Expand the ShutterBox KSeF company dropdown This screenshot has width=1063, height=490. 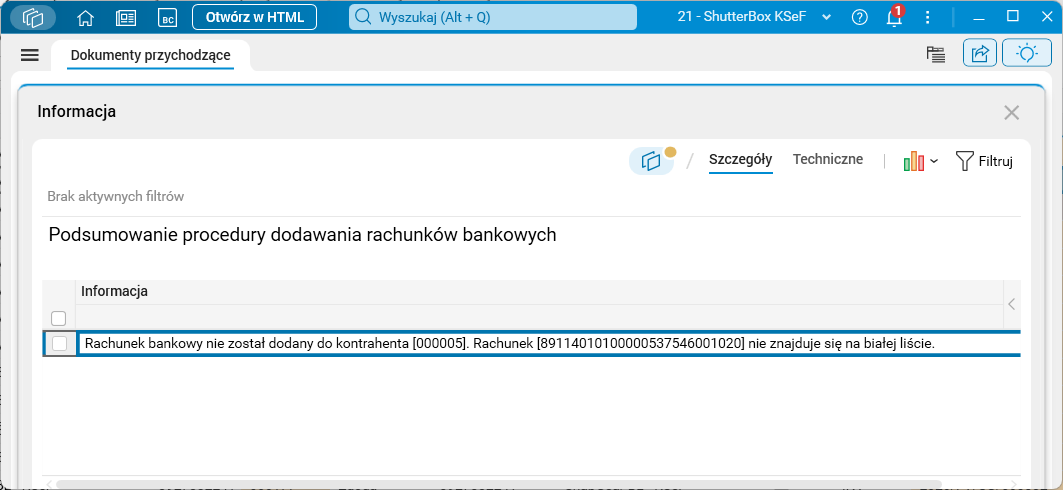(x=826, y=18)
